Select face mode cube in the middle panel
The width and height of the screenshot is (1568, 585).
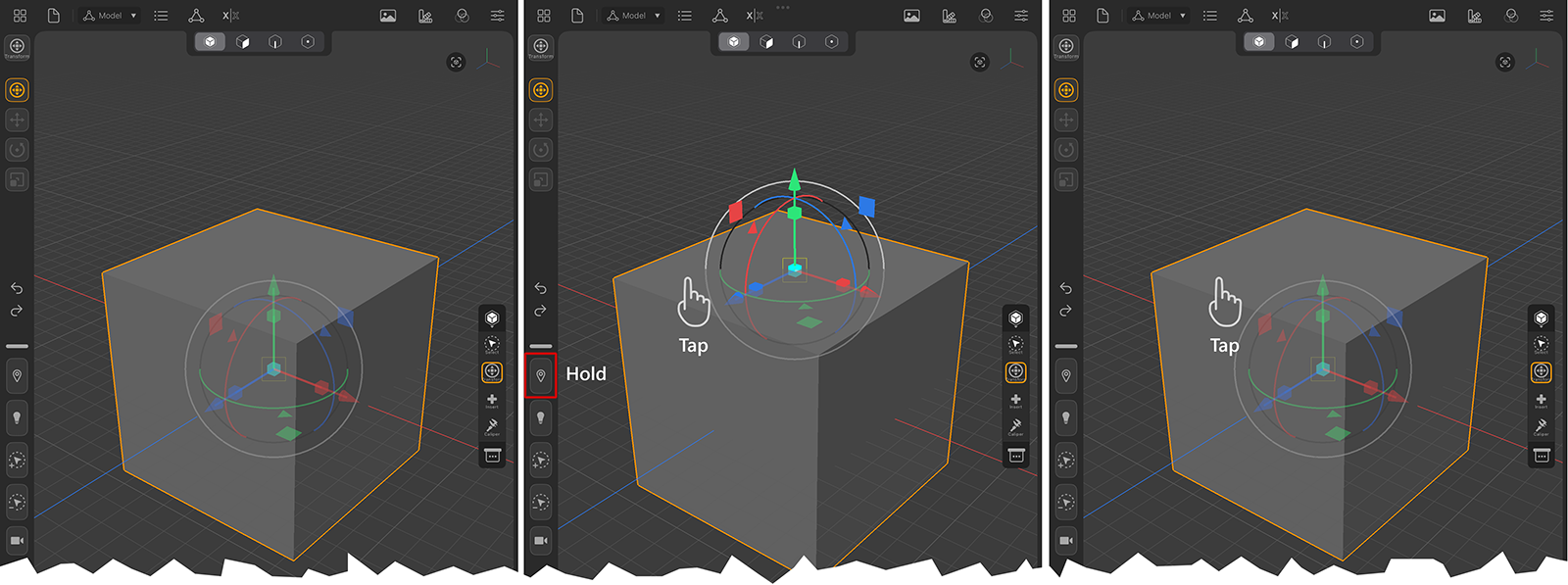pyautogui.click(x=766, y=42)
